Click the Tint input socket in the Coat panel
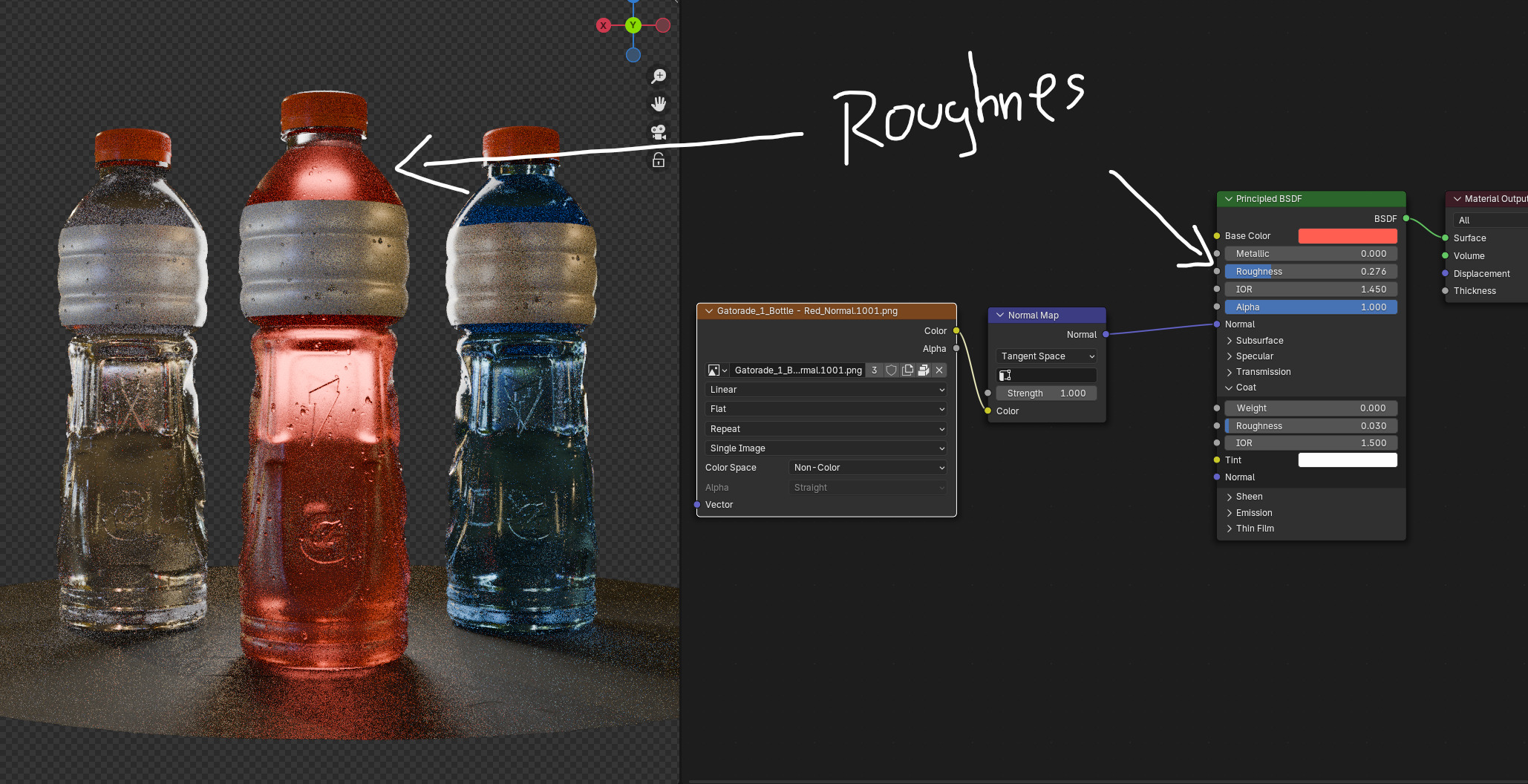Screen dimensions: 1528x784 [x=1217, y=460]
